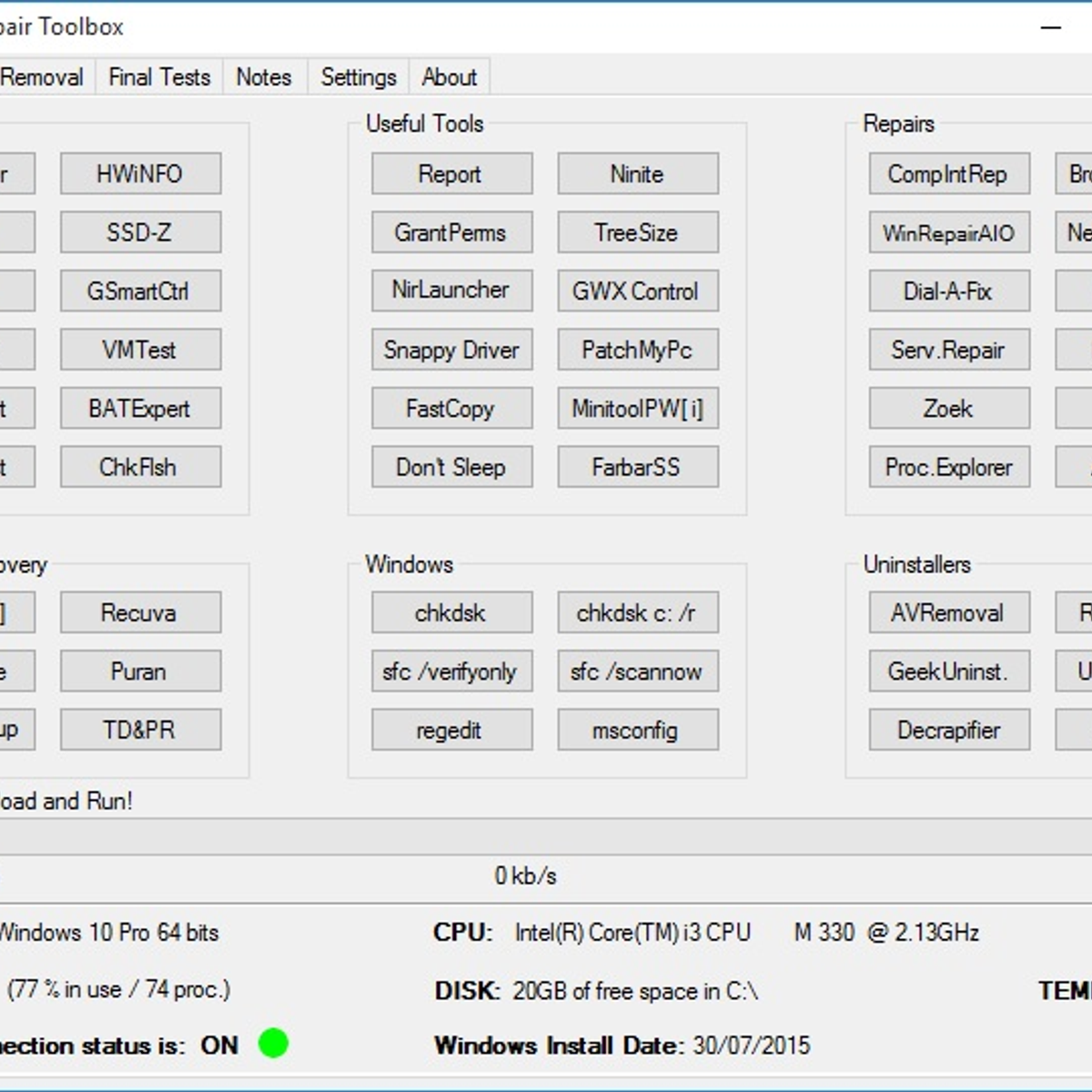The height and width of the screenshot is (1092, 1092).
Task: Run Serv.Repair
Action: point(949,349)
